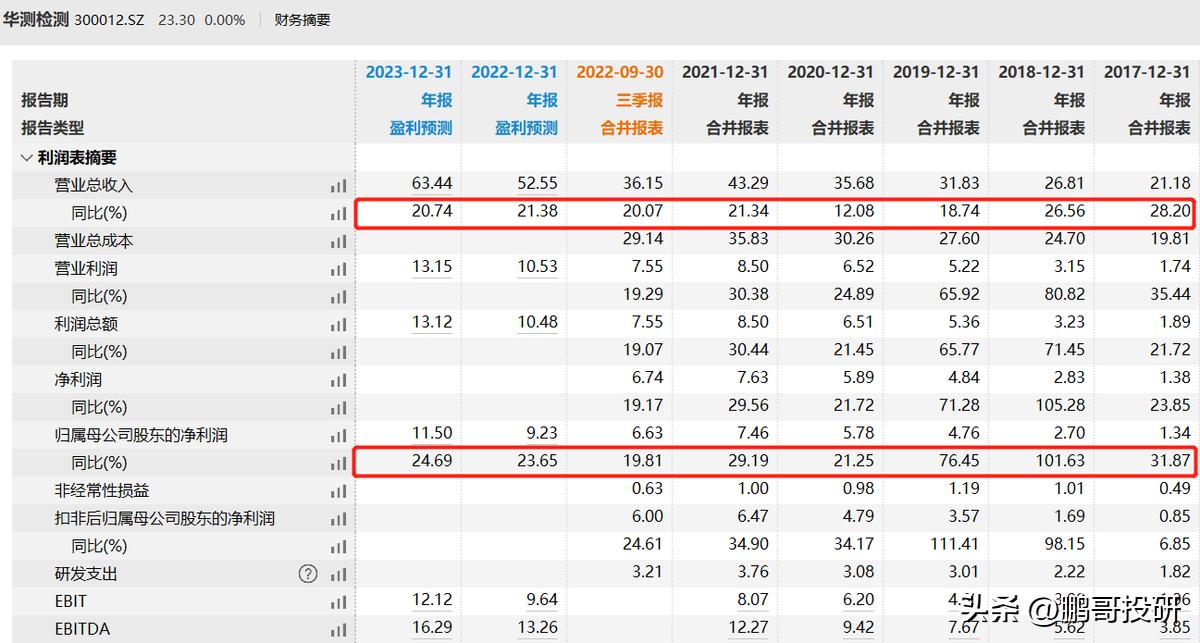1200x643 pixels.
Task: Click the chart icon beside EBIT
Action: point(338,601)
